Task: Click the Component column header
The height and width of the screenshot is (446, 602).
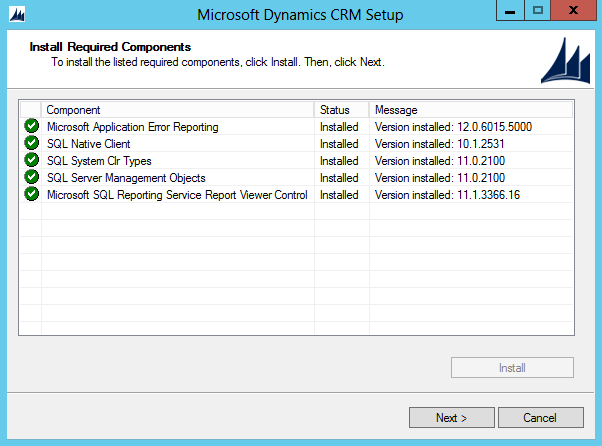Action: coord(177,110)
